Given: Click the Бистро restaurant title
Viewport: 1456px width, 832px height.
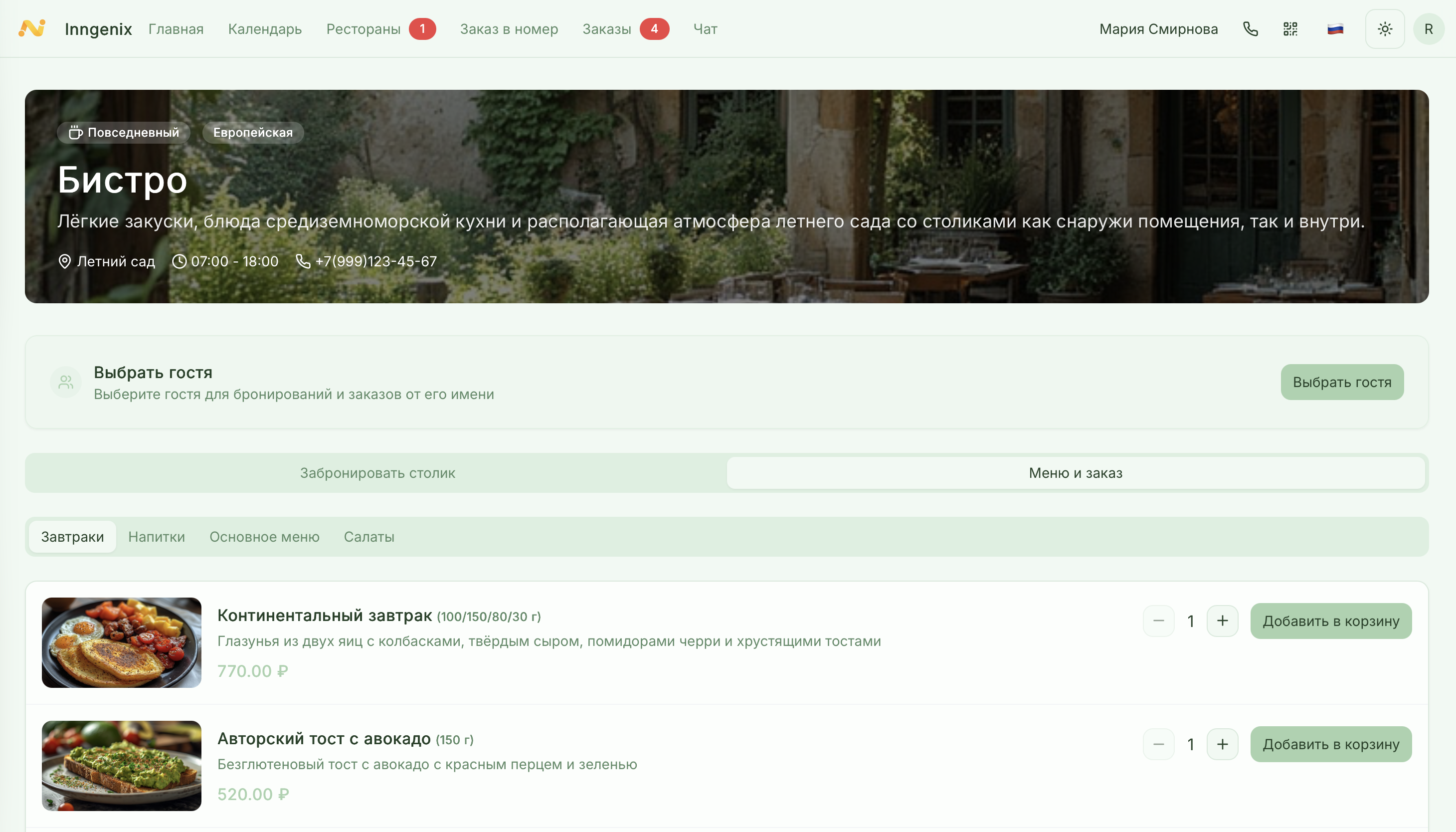Looking at the screenshot, I should click(x=122, y=180).
